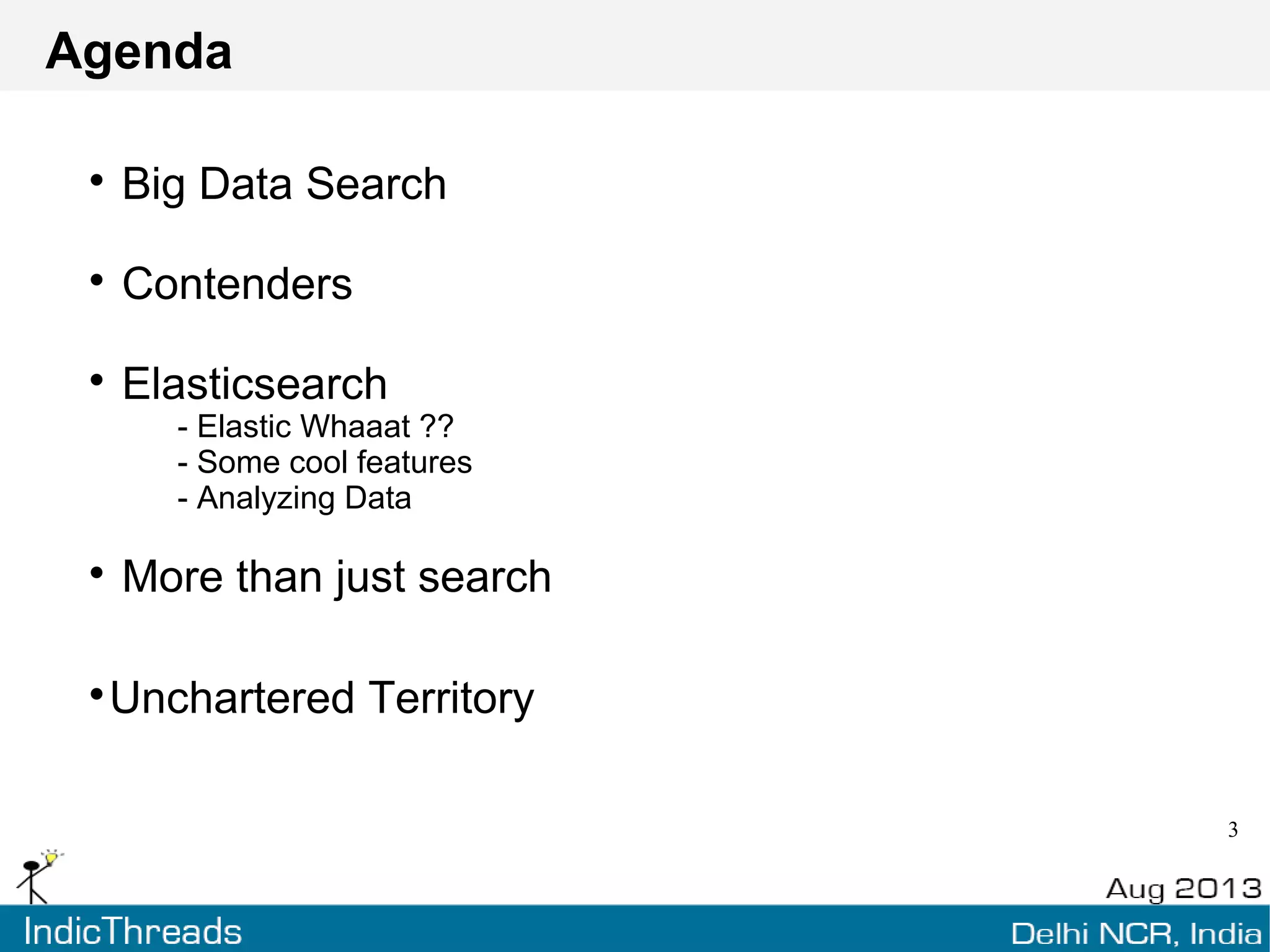1270x952 pixels.
Task: Click the stick figure logo icon
Action: (32, 881)
